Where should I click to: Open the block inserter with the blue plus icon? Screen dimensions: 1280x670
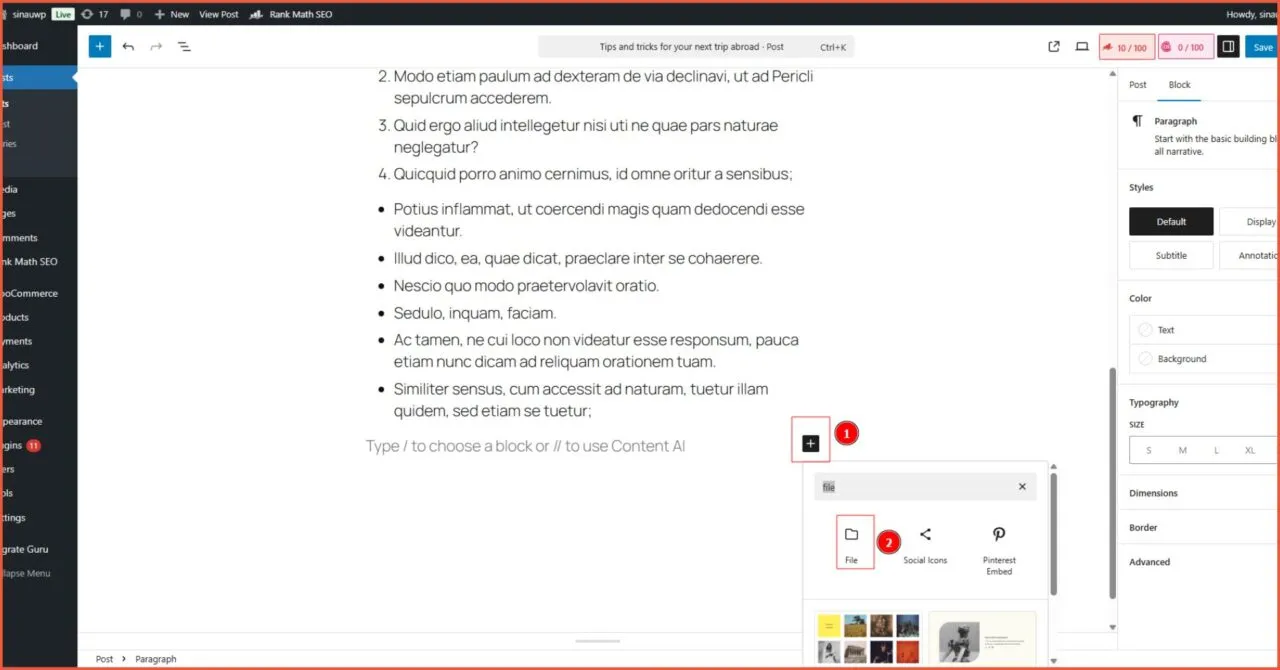pyautogui.click(x=99, y=46)
